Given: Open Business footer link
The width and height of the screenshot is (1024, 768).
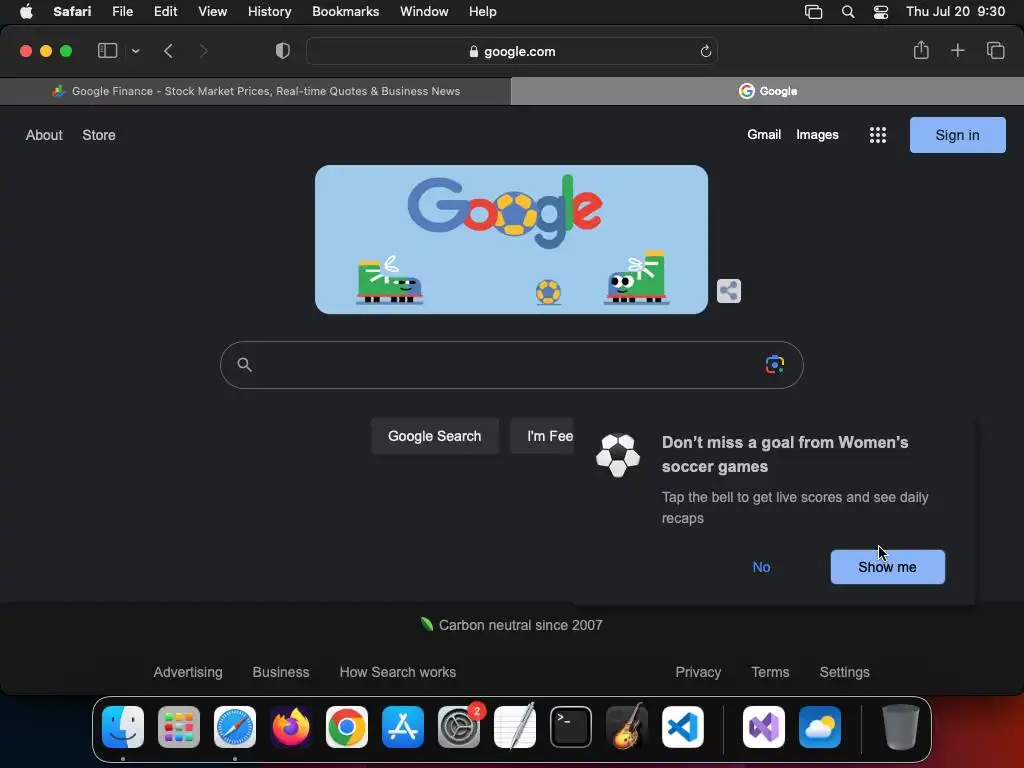Looking at the screenshot, I should [x=281, y=672].
